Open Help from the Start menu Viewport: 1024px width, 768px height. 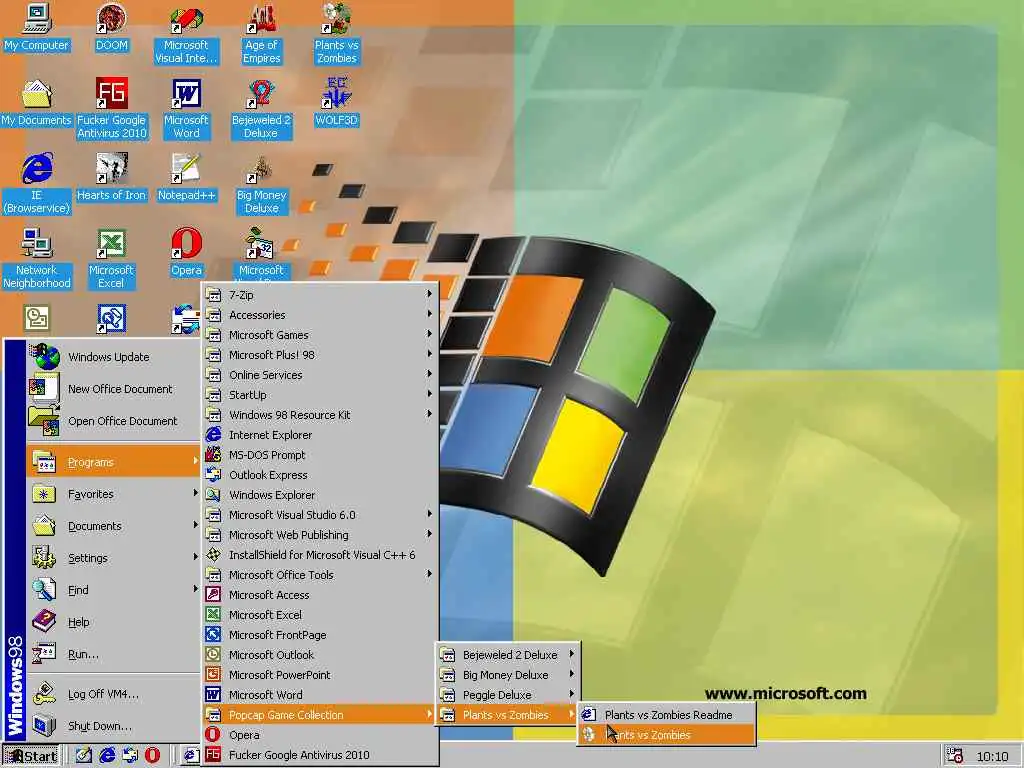pos(114,622)
